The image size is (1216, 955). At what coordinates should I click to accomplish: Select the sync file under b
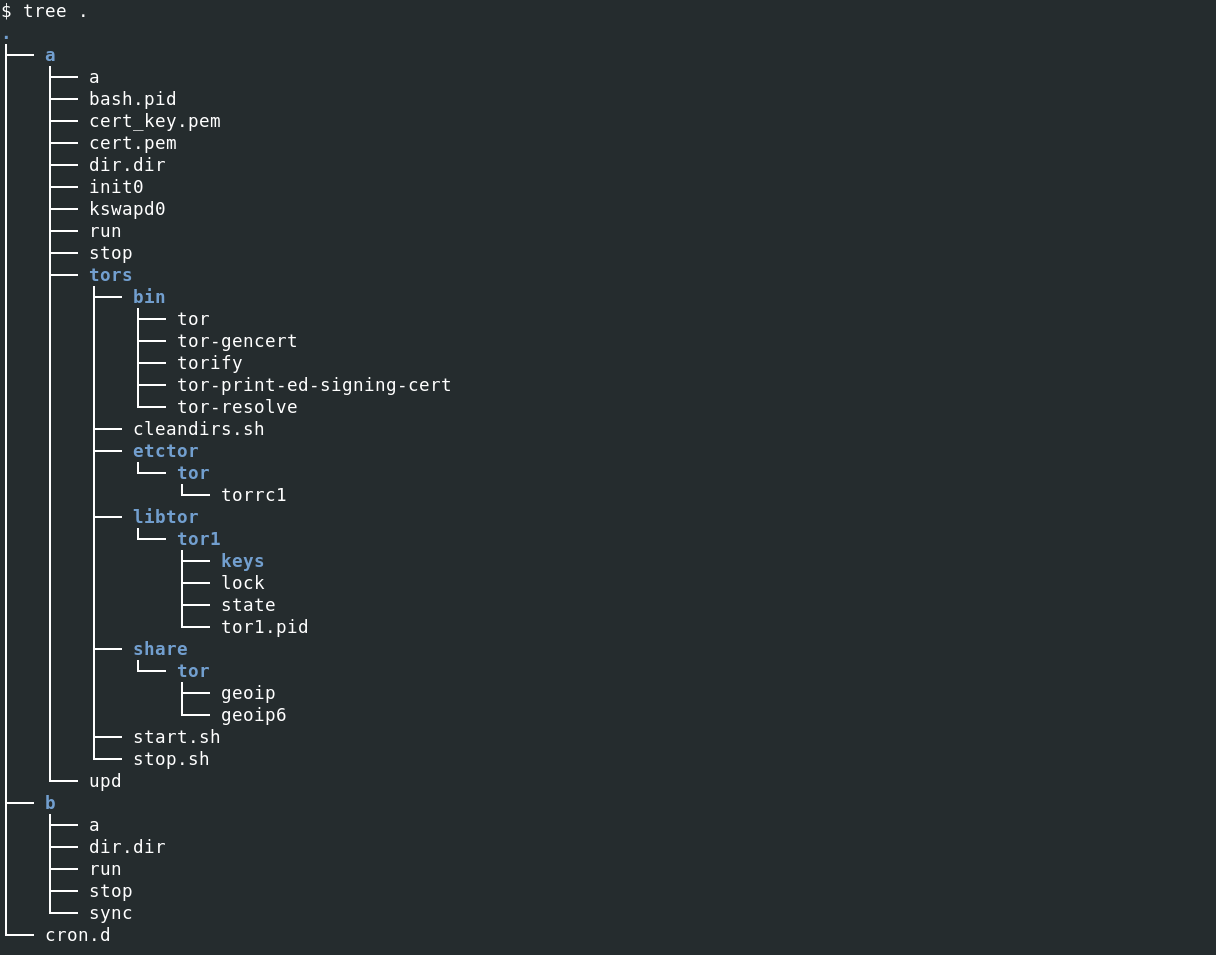[x=110, y=913]
